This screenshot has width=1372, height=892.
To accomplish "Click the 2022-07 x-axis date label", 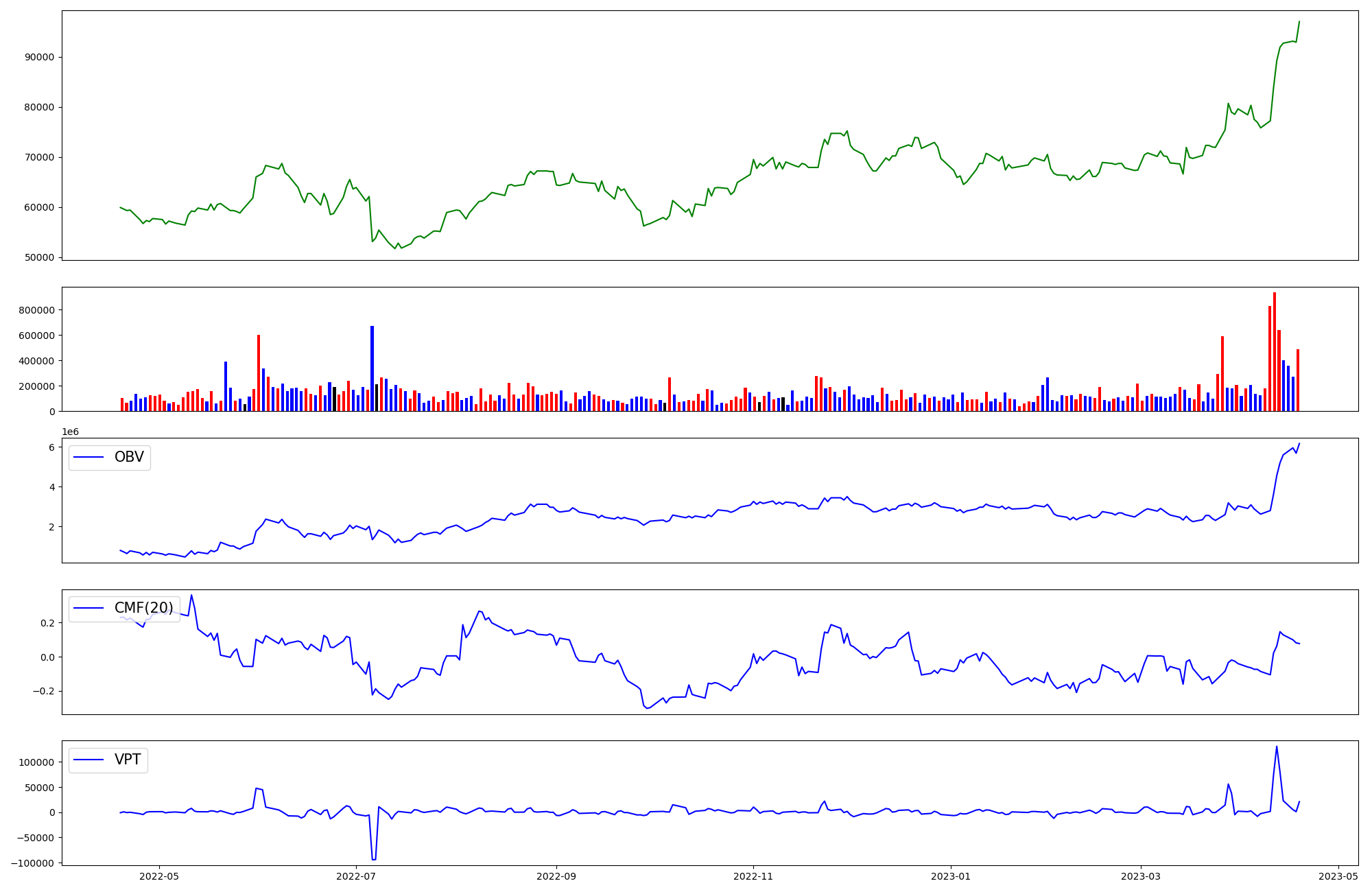I will tap(356, 876).
